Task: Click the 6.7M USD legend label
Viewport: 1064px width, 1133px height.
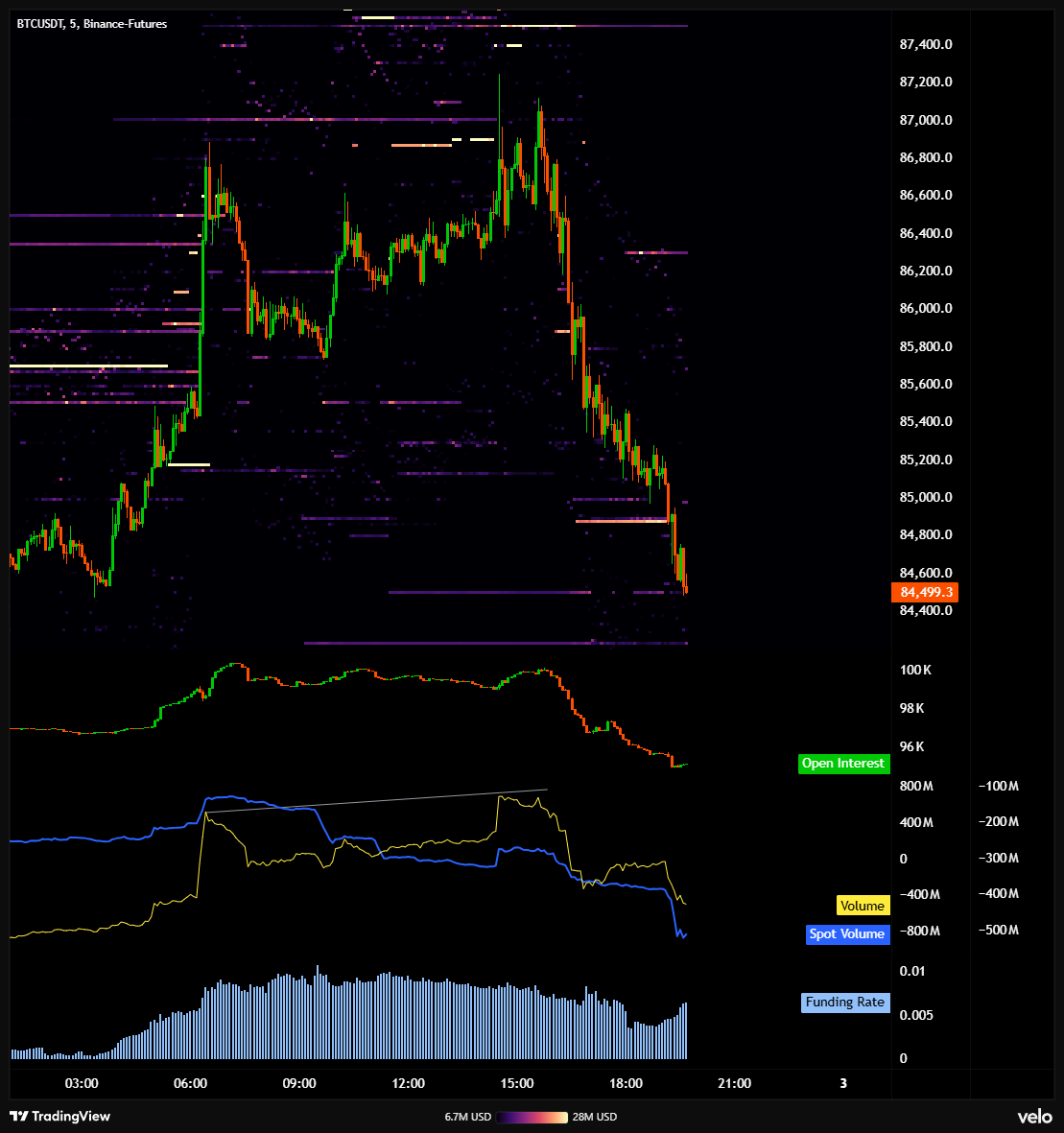Action: point(467,1117)
